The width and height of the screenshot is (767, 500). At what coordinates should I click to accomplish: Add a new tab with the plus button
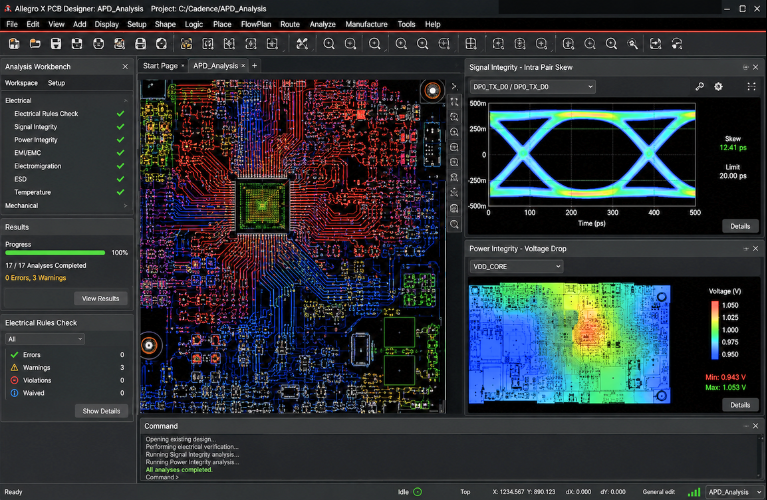tap(254, 66)
